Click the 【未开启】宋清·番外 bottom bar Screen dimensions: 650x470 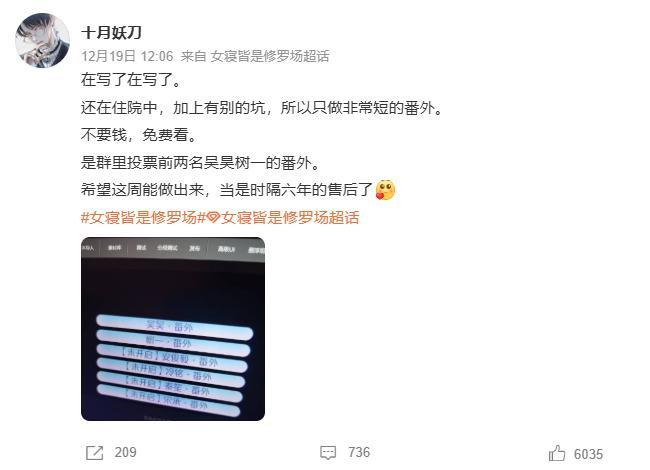click(168, 400)
